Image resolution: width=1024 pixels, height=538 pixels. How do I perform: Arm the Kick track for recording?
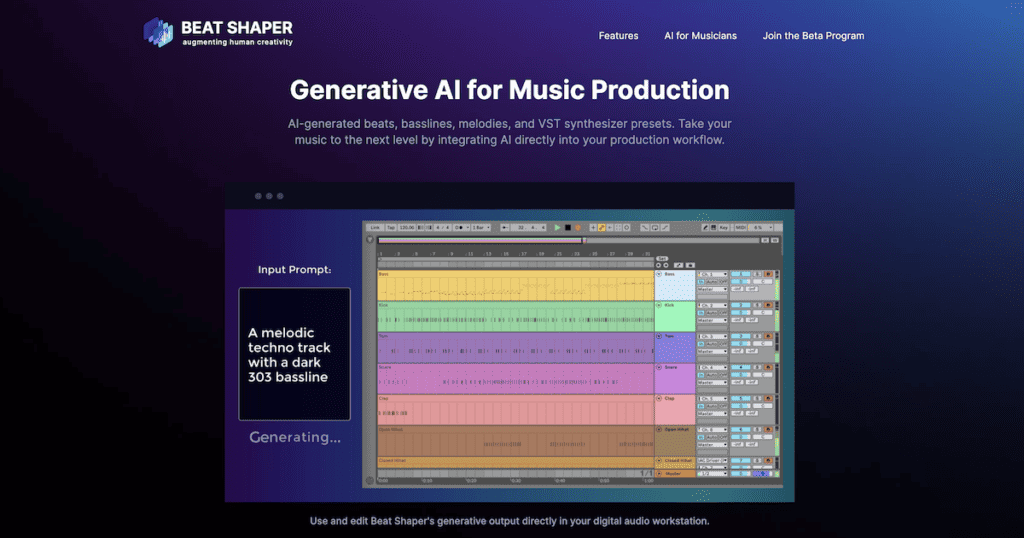point(768,305)
